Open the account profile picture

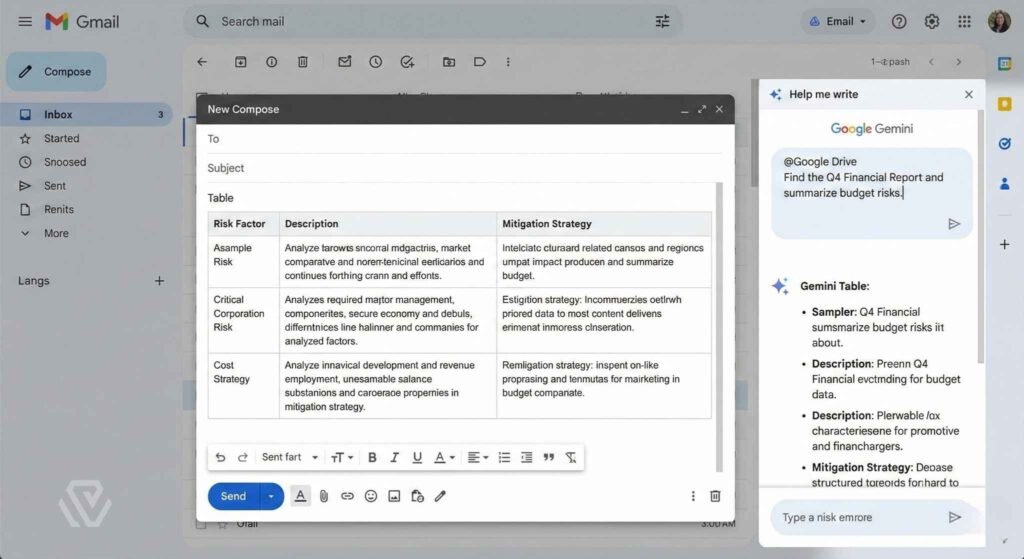(999, 22)
